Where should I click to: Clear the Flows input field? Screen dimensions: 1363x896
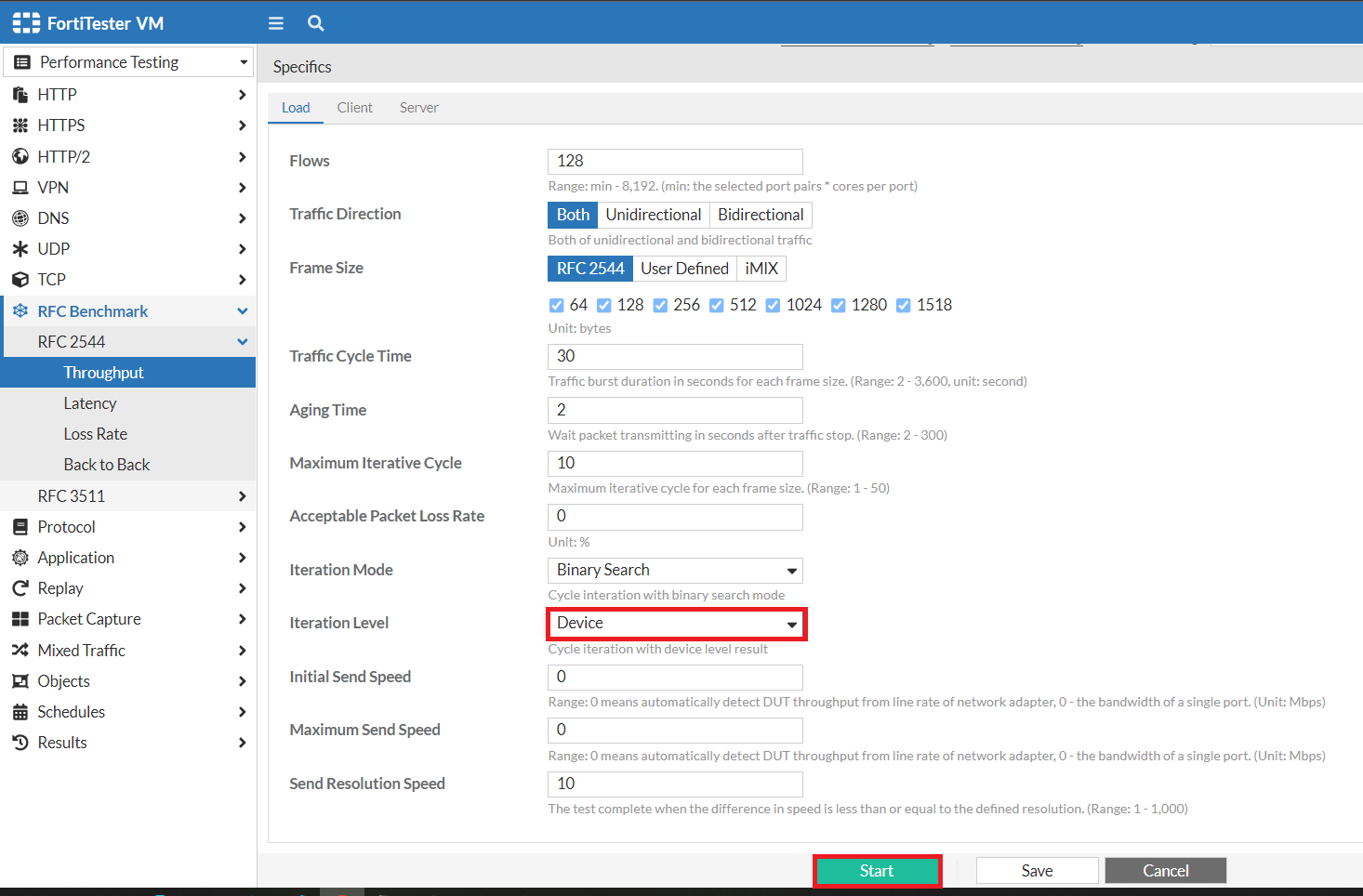click(x=675, y=161)
